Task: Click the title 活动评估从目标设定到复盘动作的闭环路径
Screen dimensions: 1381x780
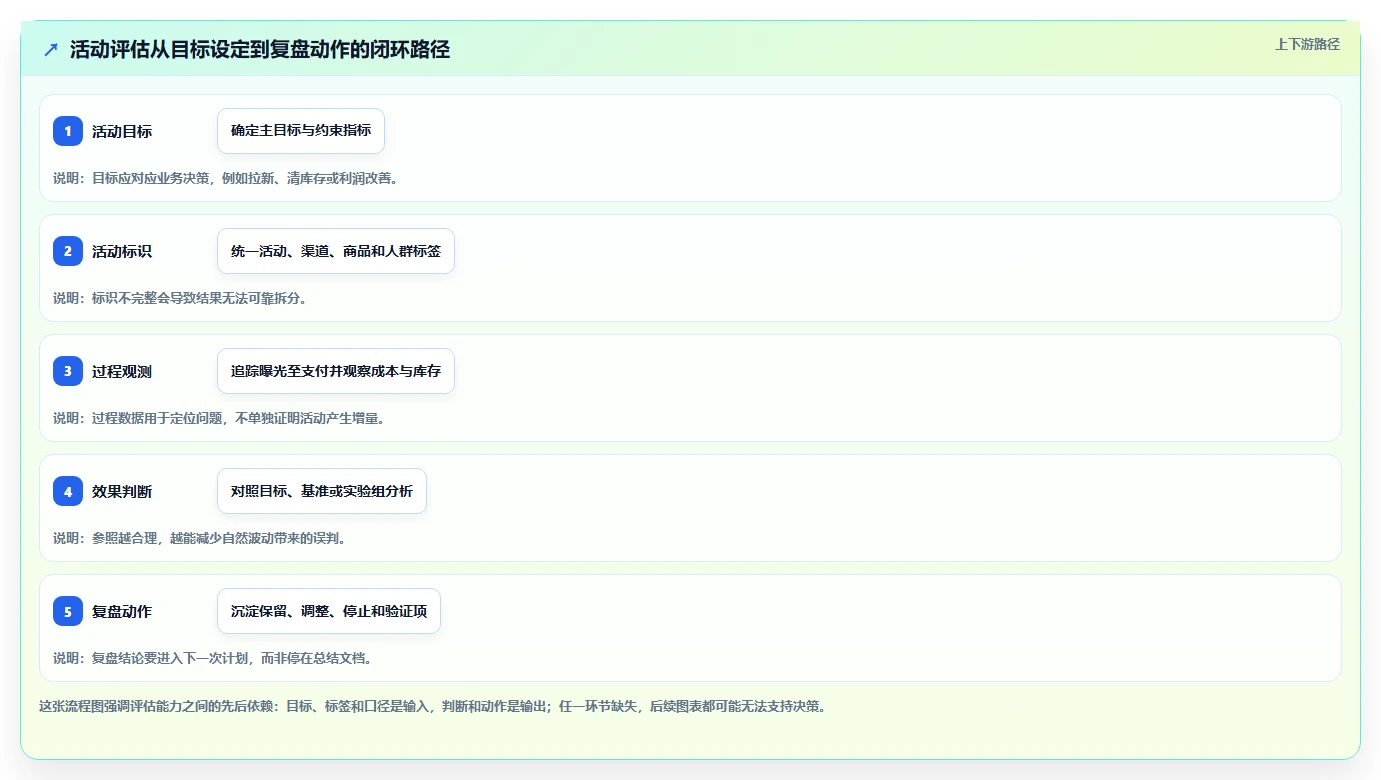Action: [260, 50]
